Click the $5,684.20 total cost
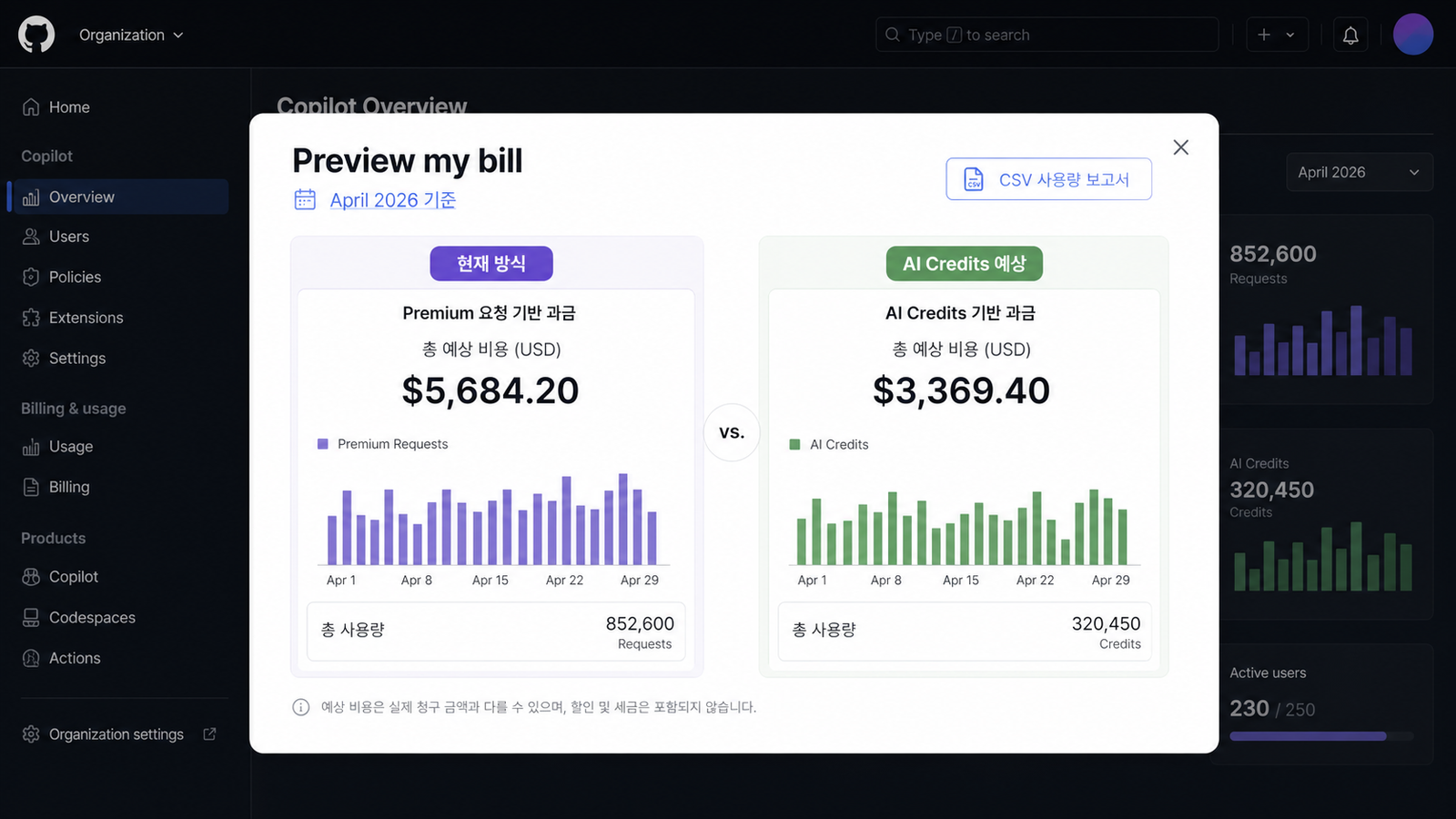 coord(490,390)
